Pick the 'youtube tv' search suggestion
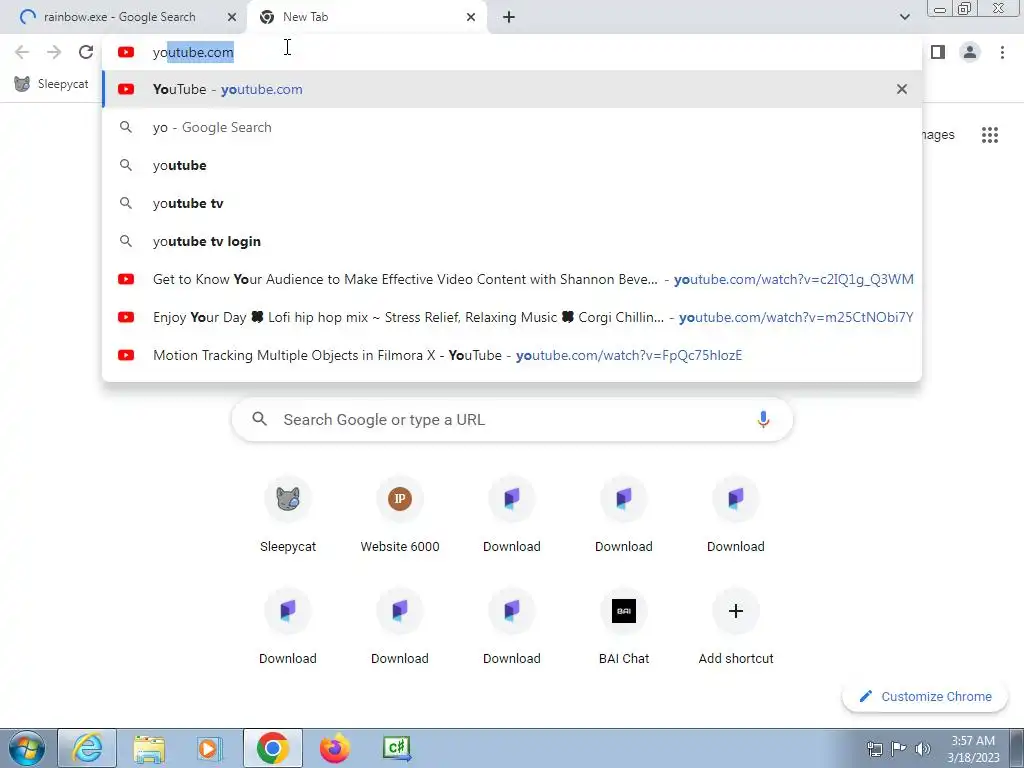Viewport: 1024px width, 768px height. 512,203
